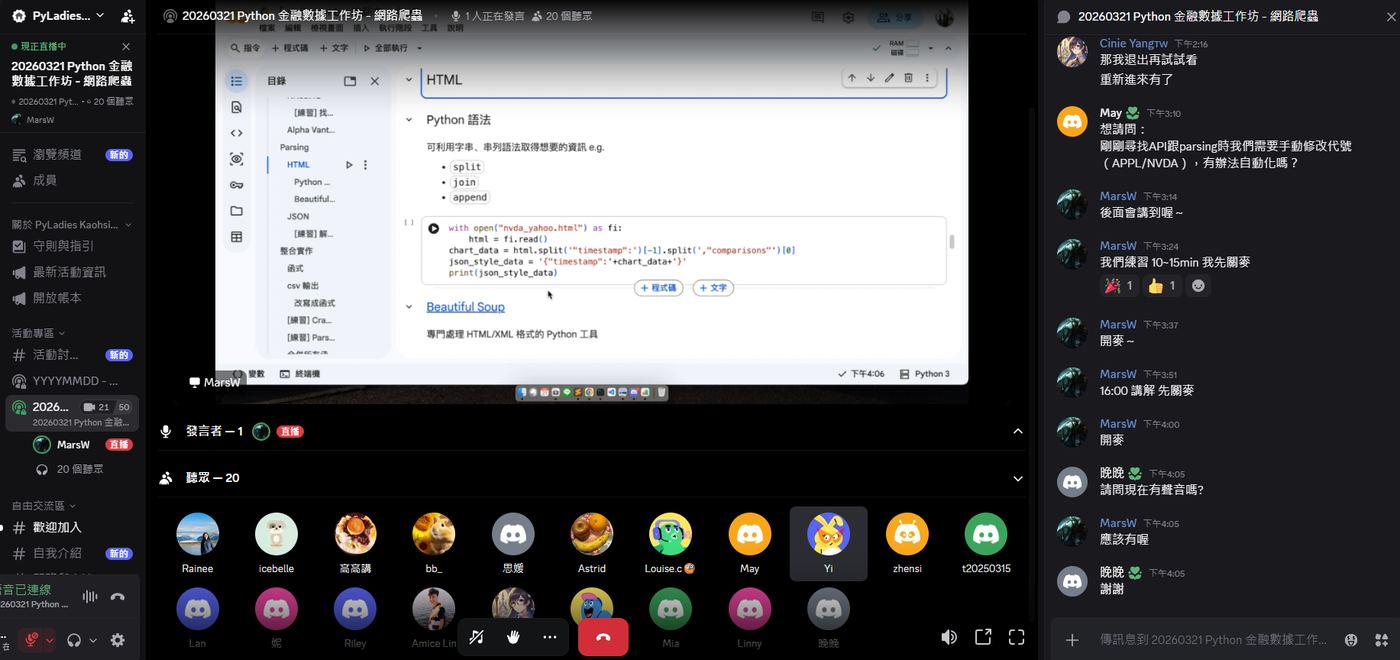1400x660 pixels.
Task: Open the emoji picker in chat
Action: click(1351, 639)
